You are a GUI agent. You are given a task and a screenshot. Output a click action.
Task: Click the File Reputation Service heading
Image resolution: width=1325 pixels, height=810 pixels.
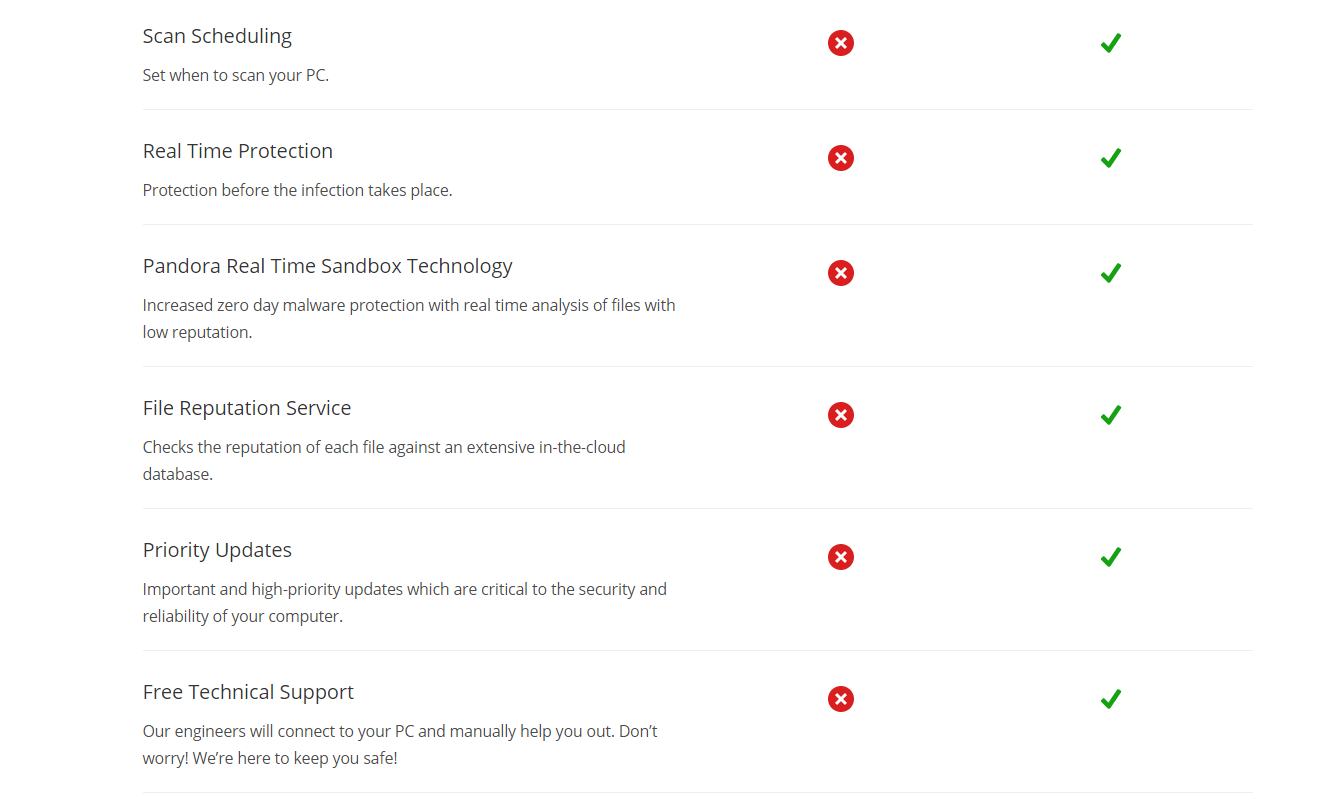(246, 408)
